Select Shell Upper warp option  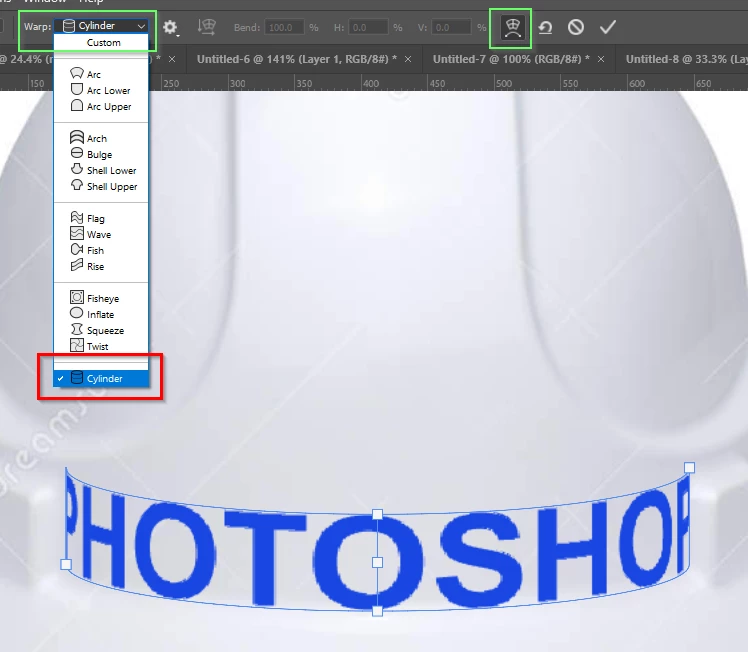[x=101, y=186]
